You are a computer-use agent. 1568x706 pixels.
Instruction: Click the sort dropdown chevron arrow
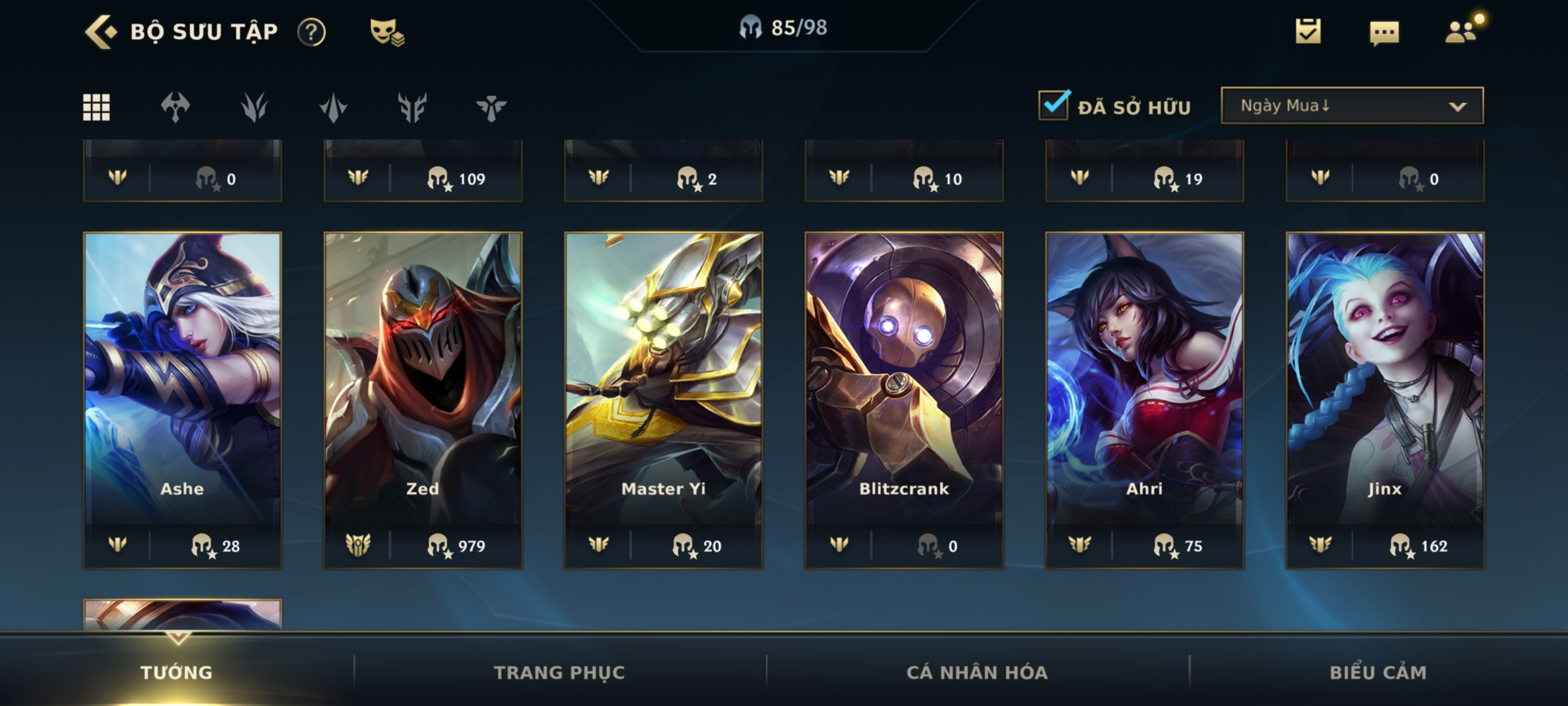1457,106
